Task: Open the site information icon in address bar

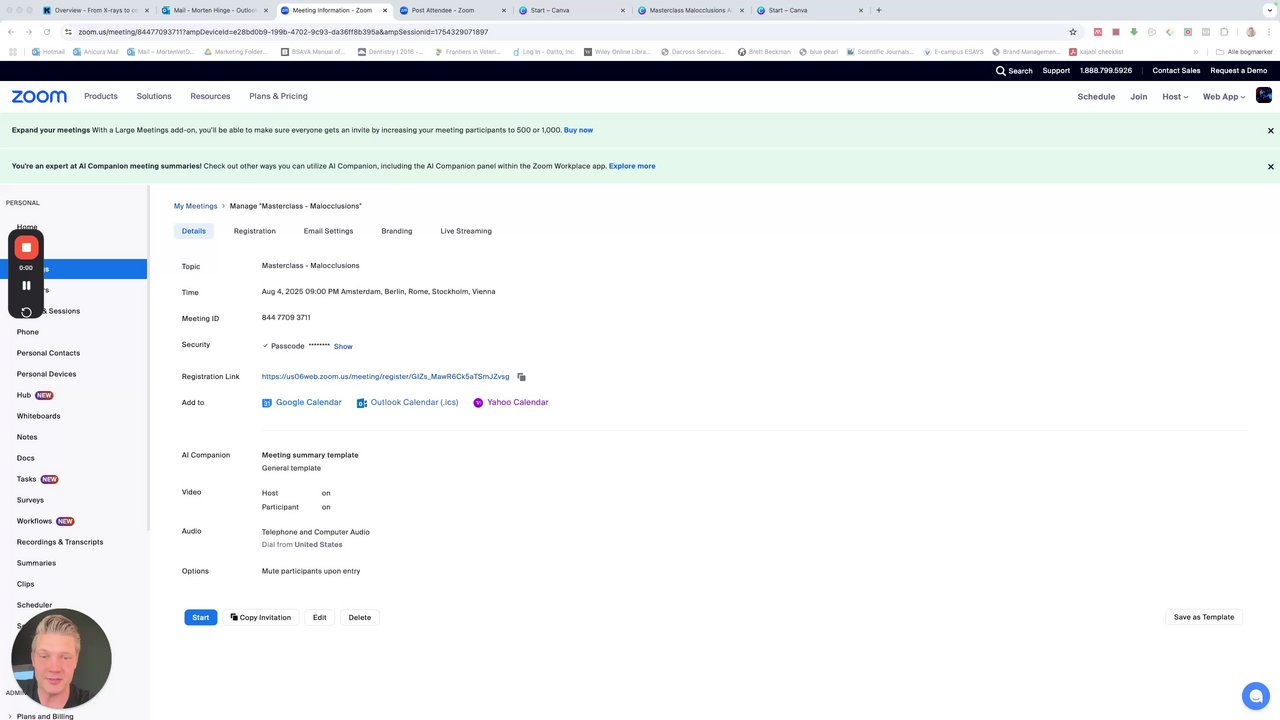Action: point(68,32)
